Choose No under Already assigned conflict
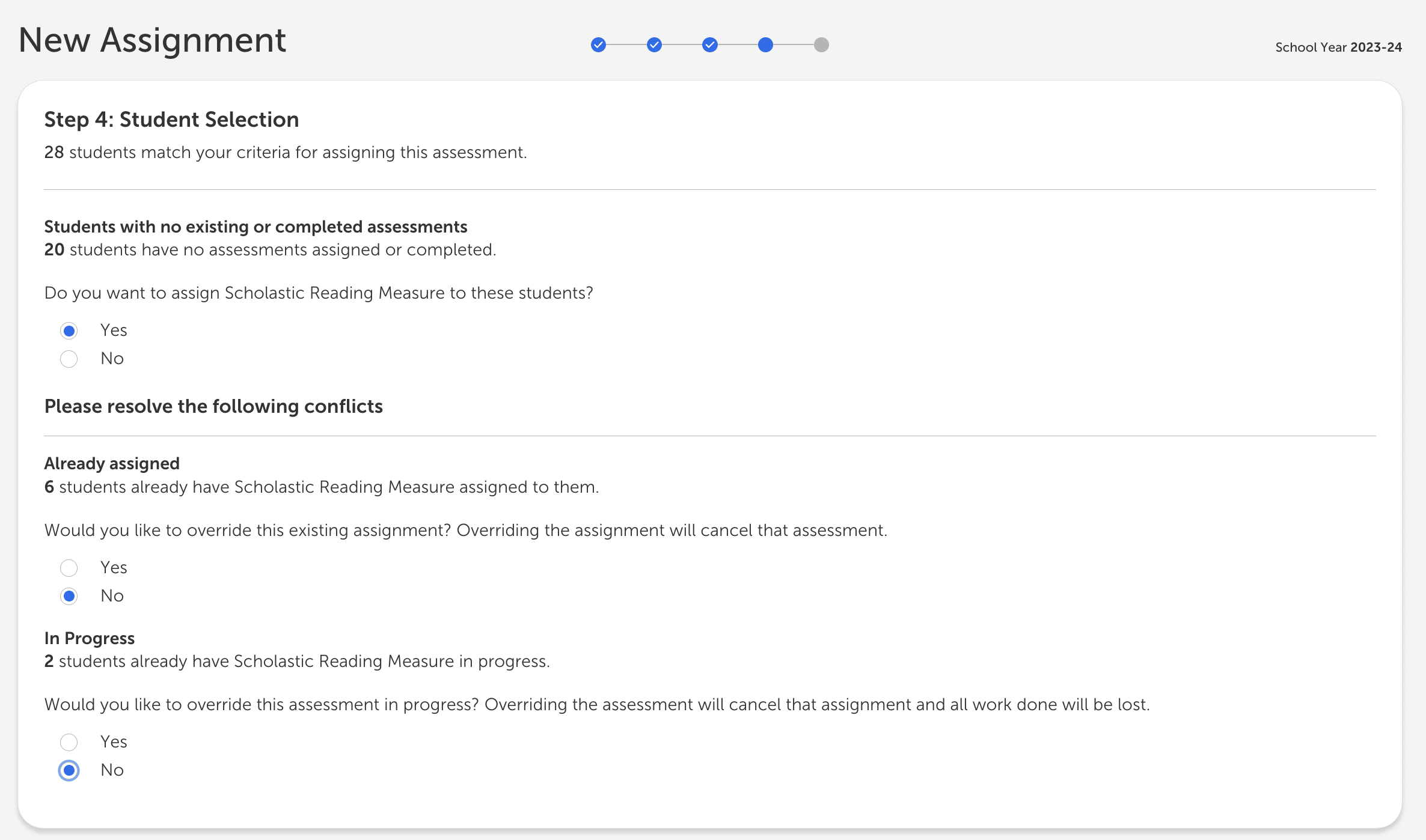1426x840 pixels. click(x=69, y=596)
